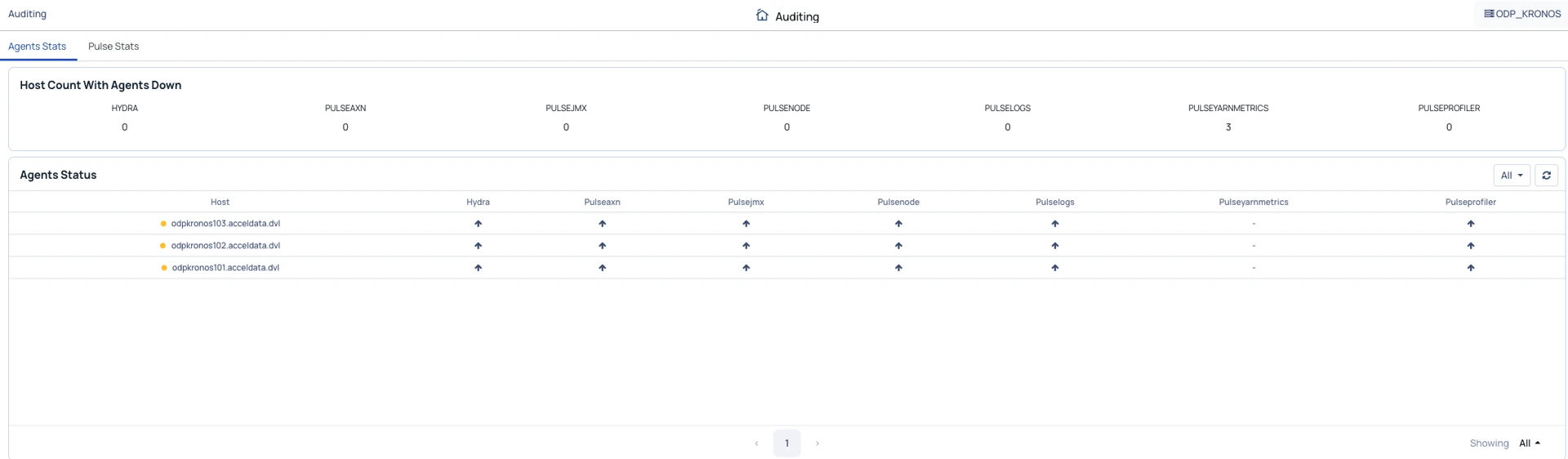1568x459 pixels.
Task: Click Pulsejmx up arrow for odpkronos101 host
Action: coord(746,268)
